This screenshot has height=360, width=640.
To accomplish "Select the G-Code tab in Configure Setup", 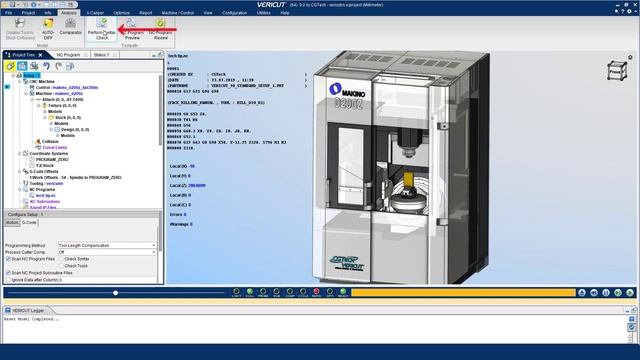I will tap(29, 222).
